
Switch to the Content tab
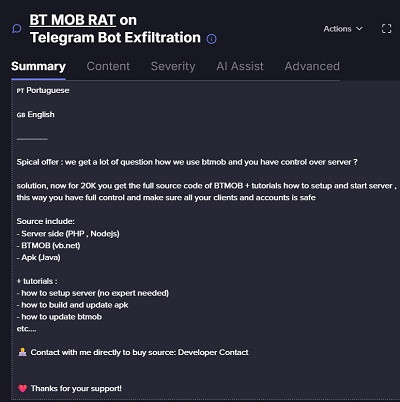click(x=108, y=66)
